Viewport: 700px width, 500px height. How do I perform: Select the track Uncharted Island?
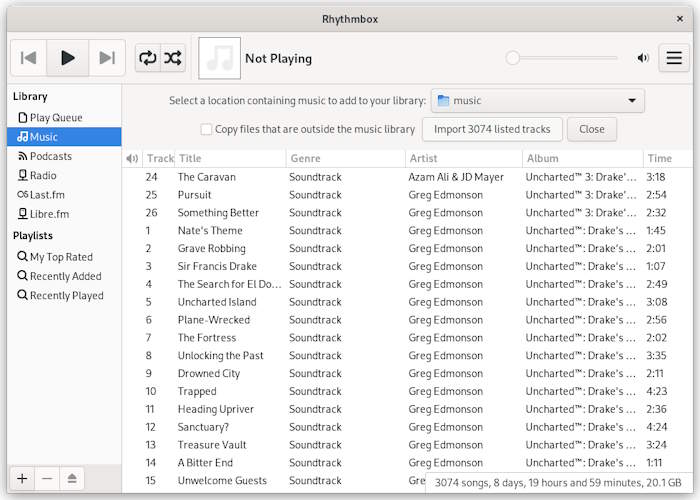point(407,302)
